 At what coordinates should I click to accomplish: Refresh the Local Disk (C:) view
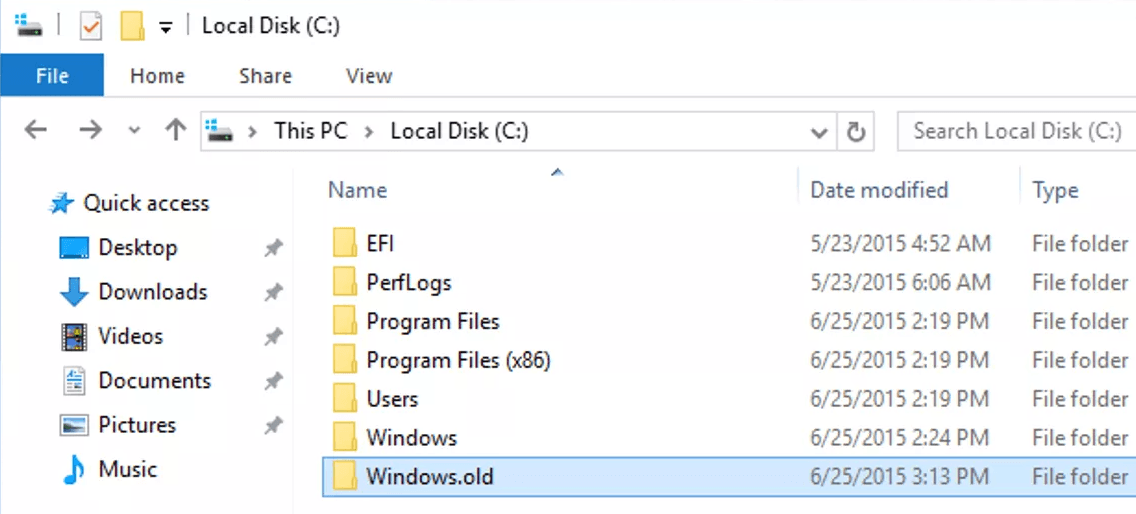(855, 131)
